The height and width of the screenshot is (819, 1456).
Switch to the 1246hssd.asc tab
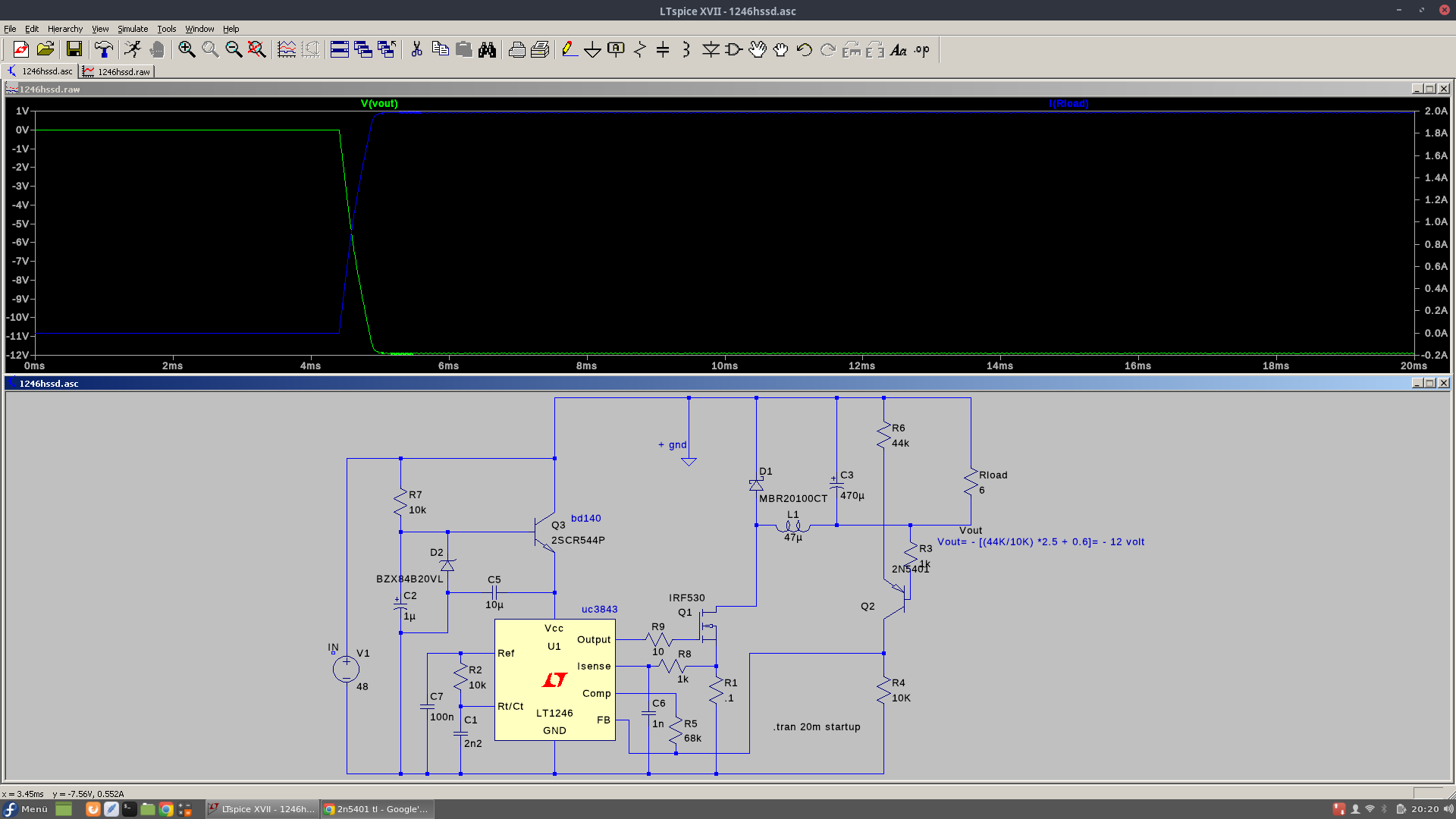pos(40,71)
